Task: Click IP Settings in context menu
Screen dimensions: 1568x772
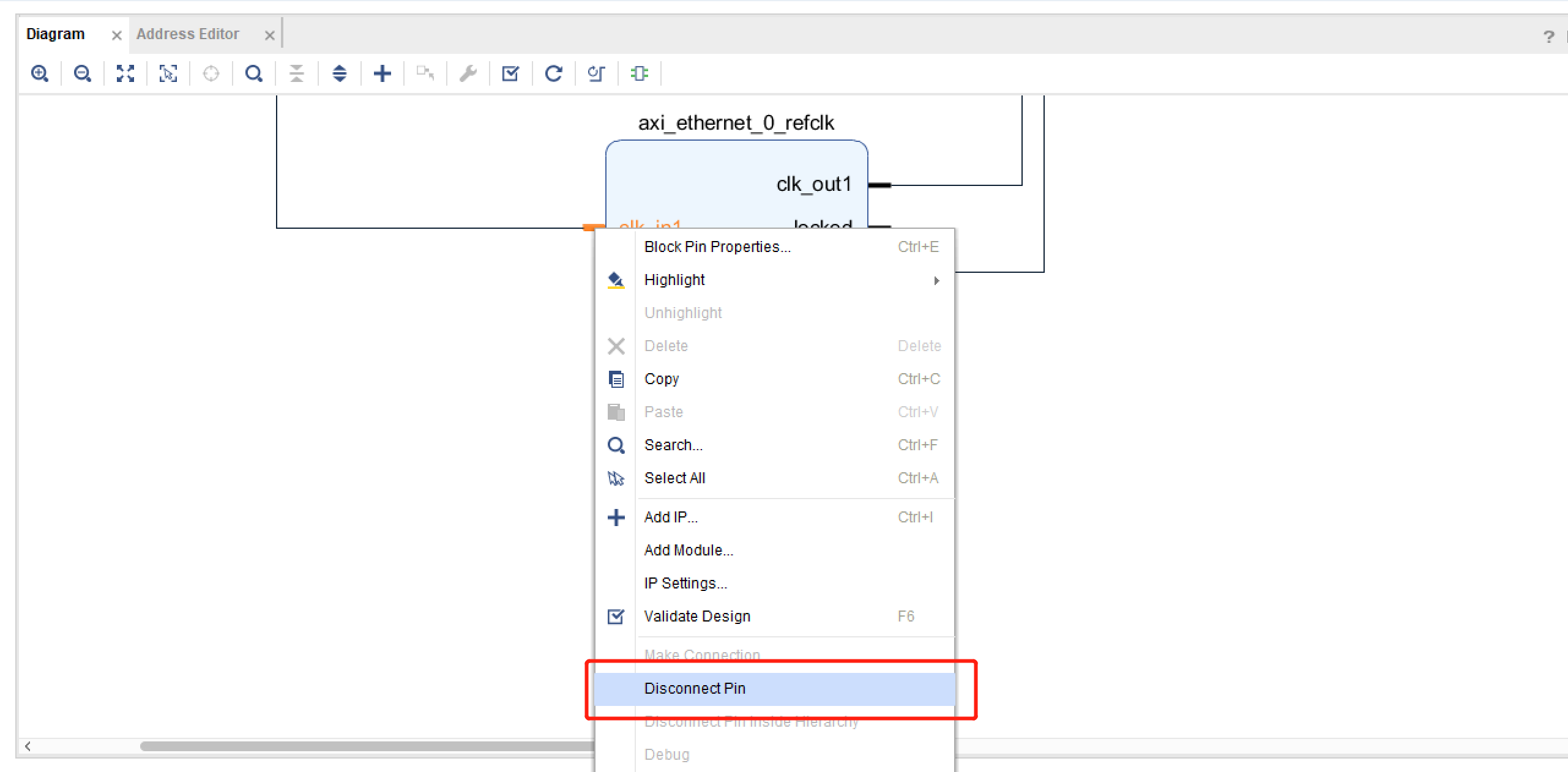Action: [x=685, y=582]
